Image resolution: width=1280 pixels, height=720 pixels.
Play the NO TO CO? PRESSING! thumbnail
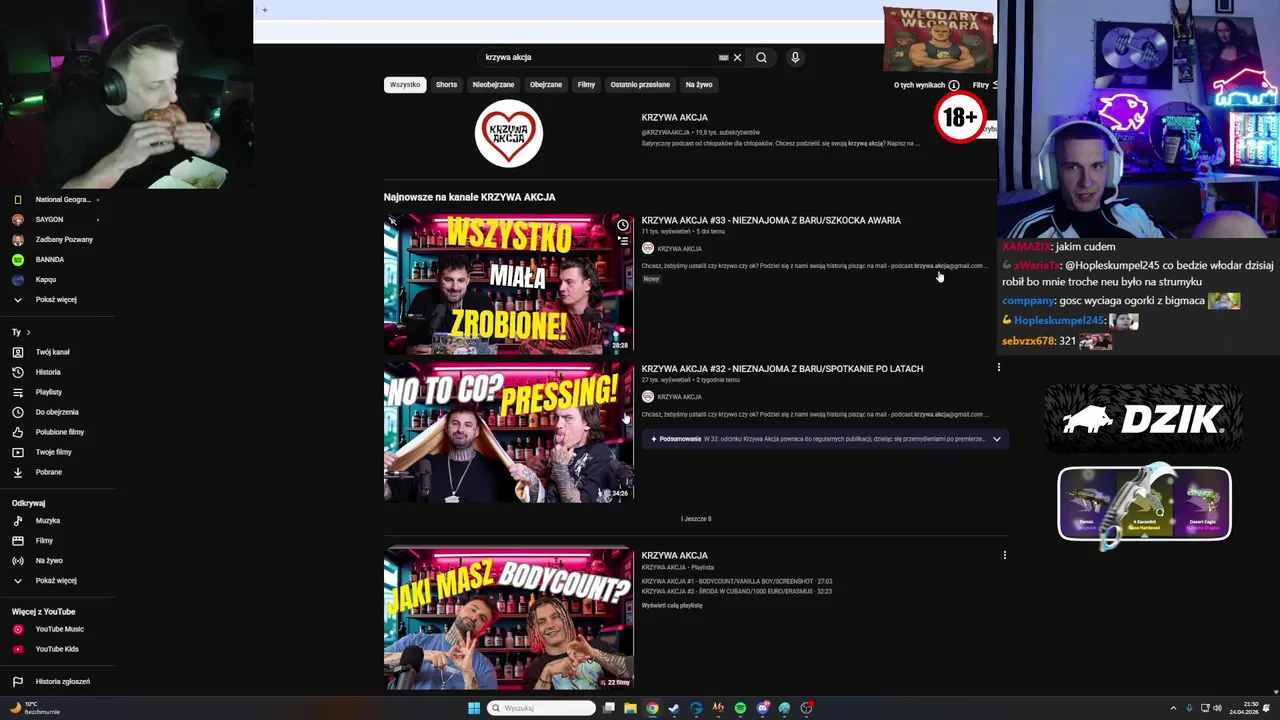(508, 432)
